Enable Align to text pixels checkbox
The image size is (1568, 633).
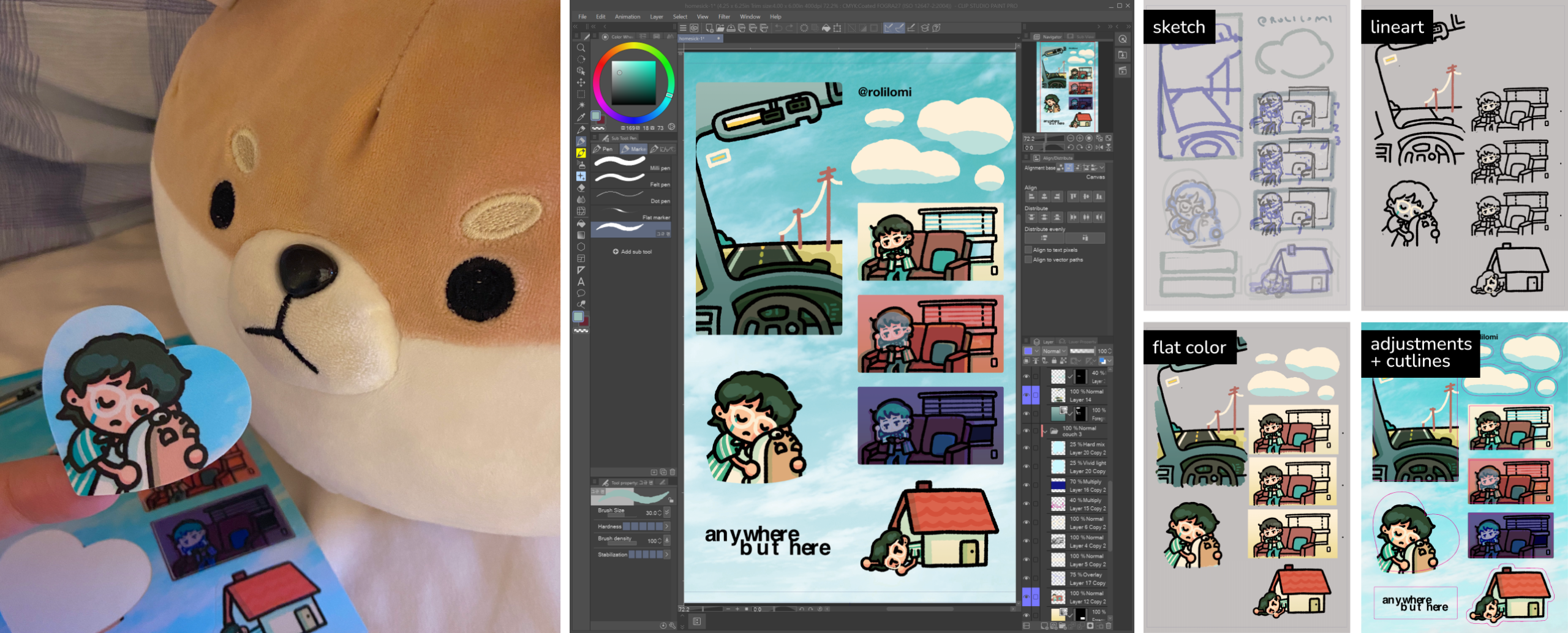(1029, 250)
